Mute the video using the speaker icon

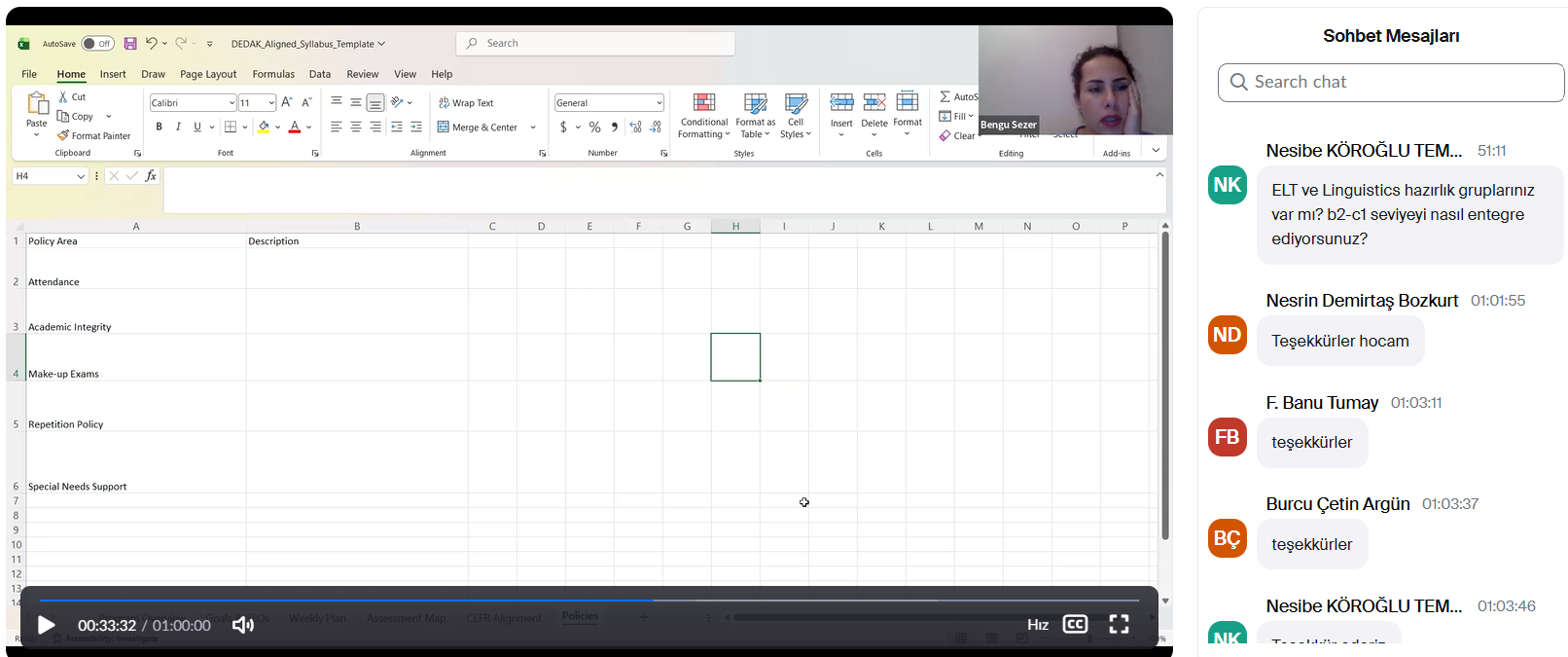pyautogui.click(x=242, y=625)
